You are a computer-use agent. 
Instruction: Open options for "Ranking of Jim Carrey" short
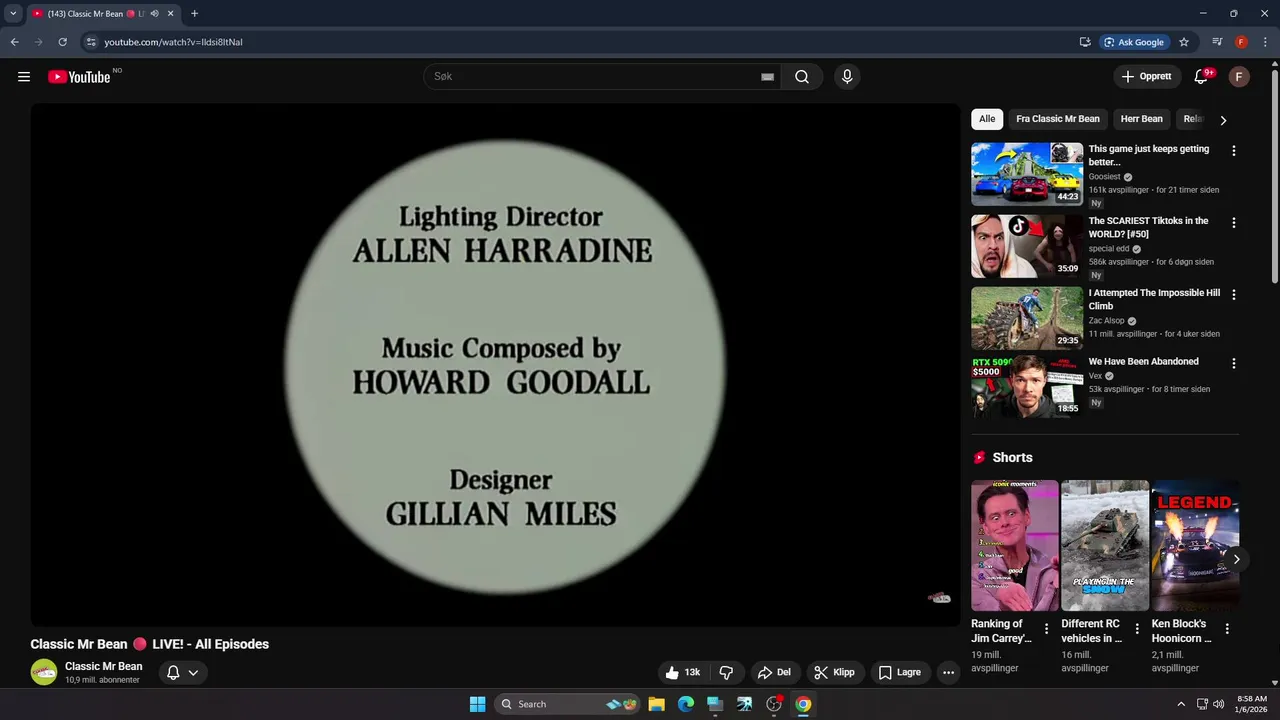tap(1047, 629)
